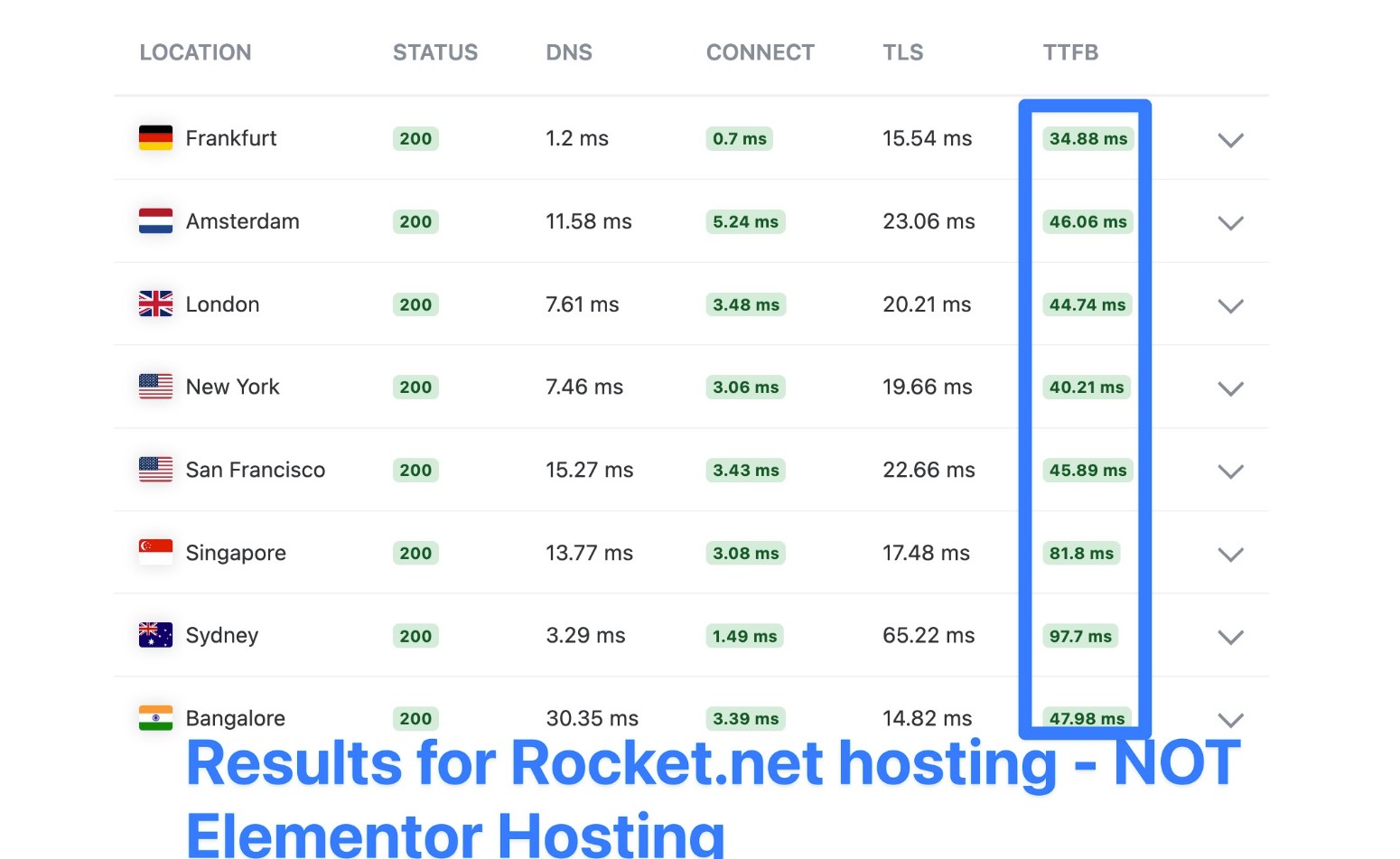The height and width of the screenshot is (859, 1400).
Task: Click the 46.06 ms TTFB badge
Action: point(1088,221)
